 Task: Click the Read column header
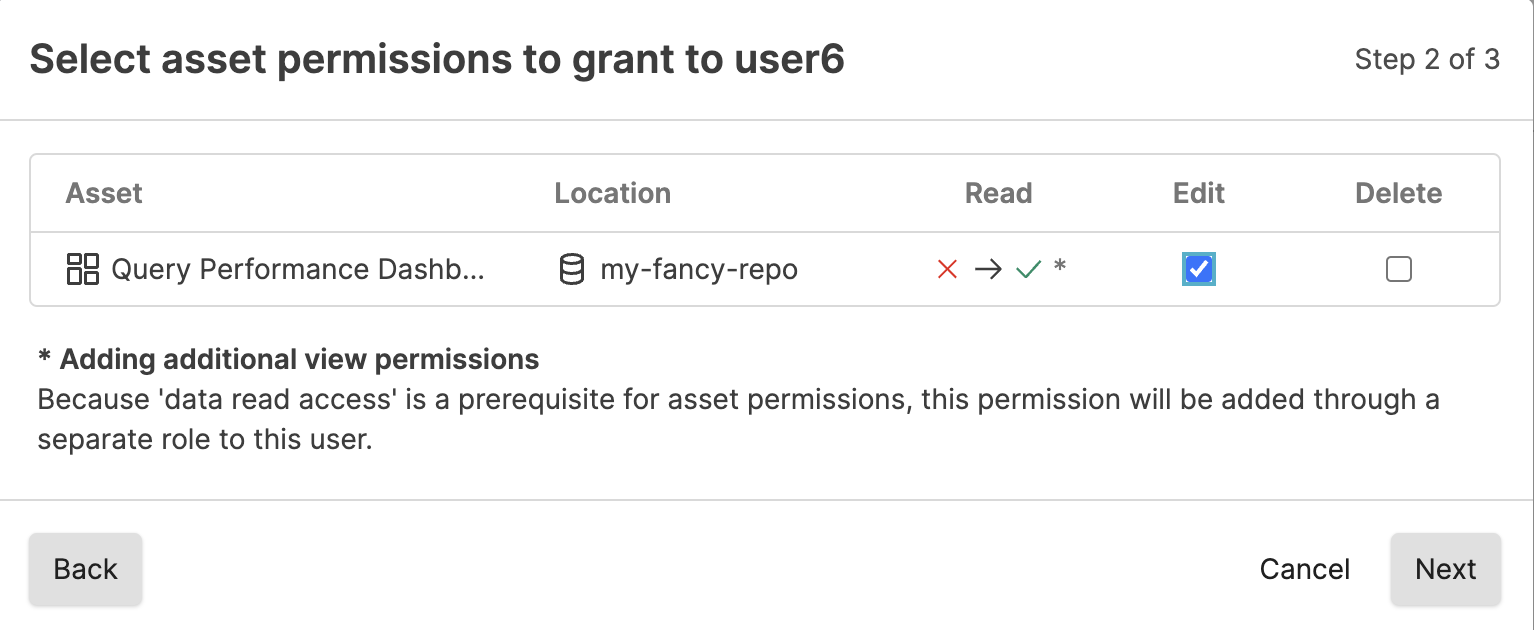998,193
